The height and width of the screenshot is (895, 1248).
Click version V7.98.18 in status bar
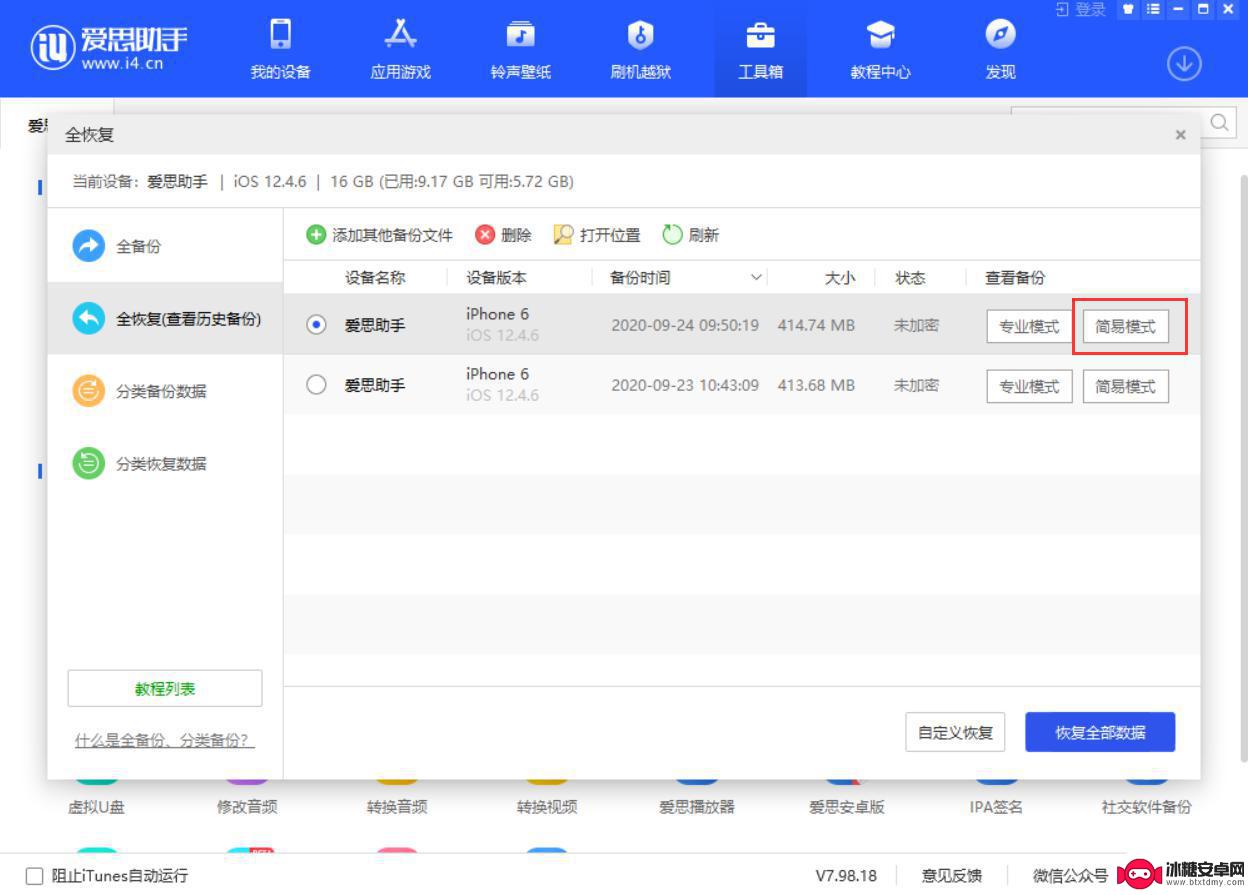pyautogui.click(x=846, y=876)
